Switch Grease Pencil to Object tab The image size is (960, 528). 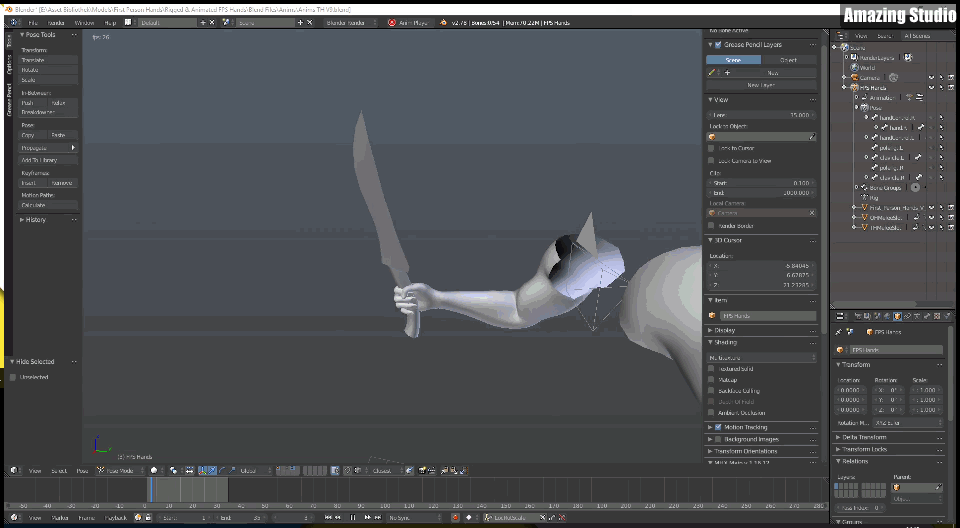tap(789, 60)
